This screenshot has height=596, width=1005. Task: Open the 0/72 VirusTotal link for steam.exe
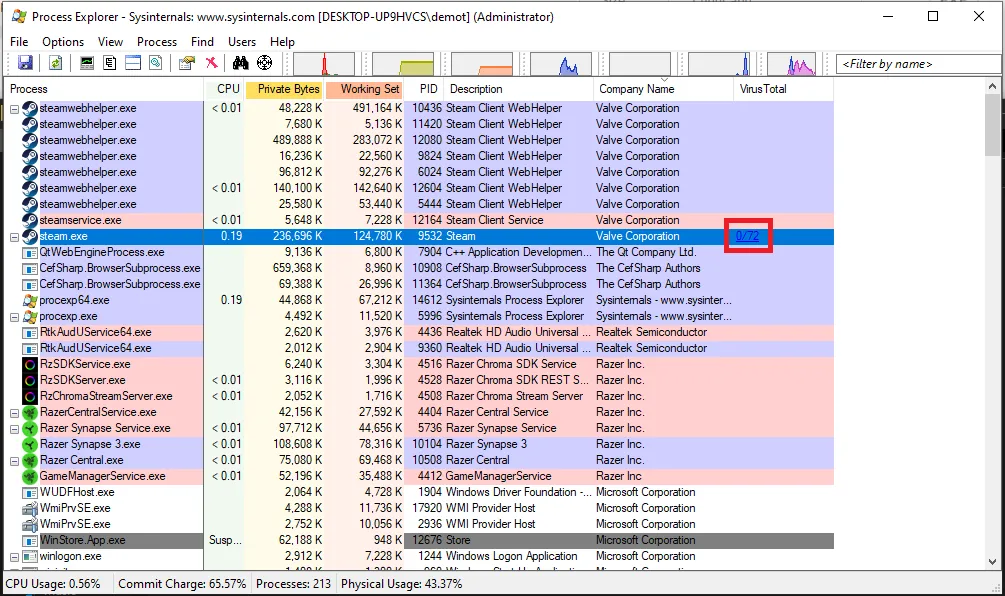tap(747, 236)
